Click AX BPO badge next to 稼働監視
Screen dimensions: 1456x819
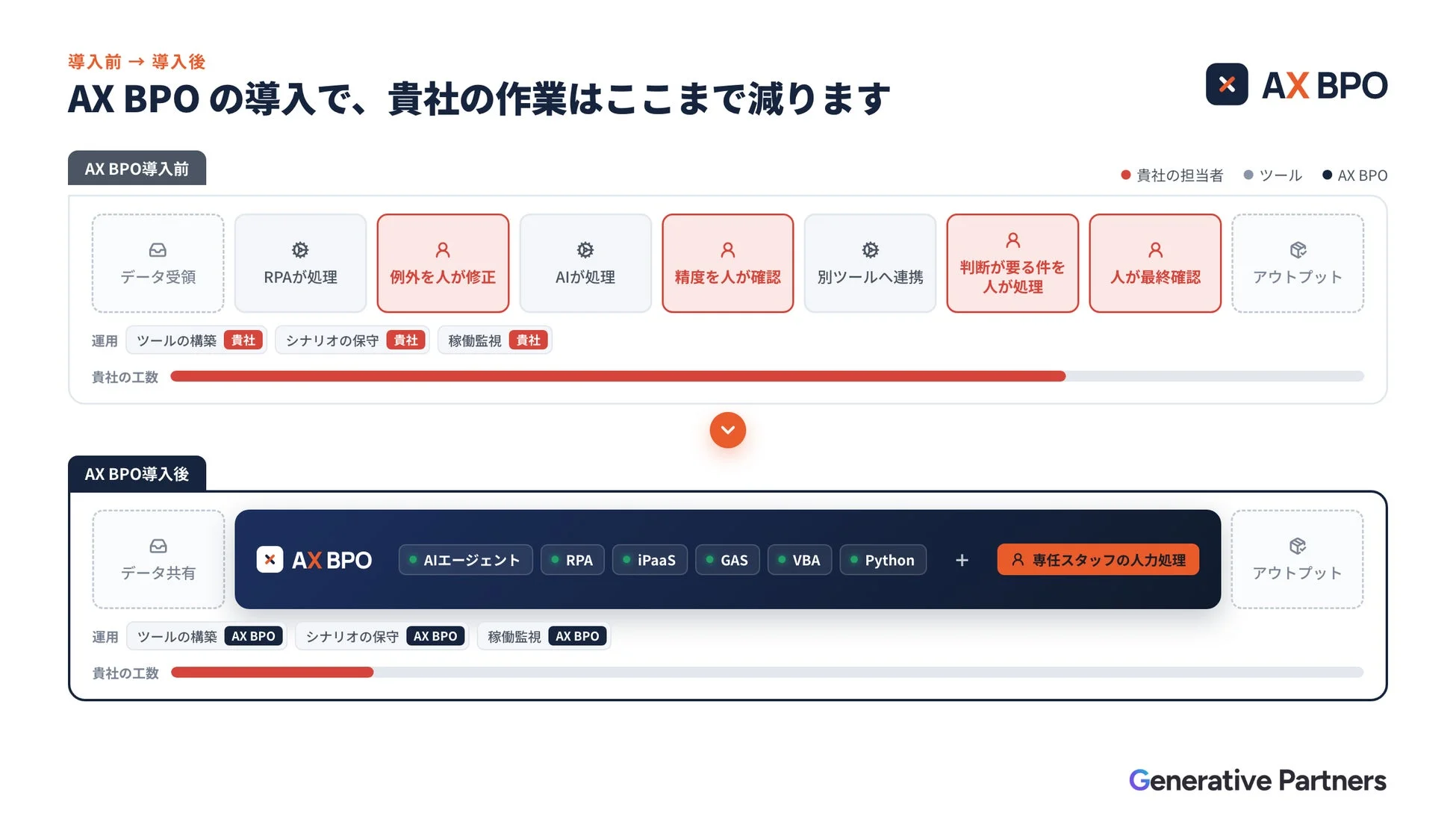577,636
